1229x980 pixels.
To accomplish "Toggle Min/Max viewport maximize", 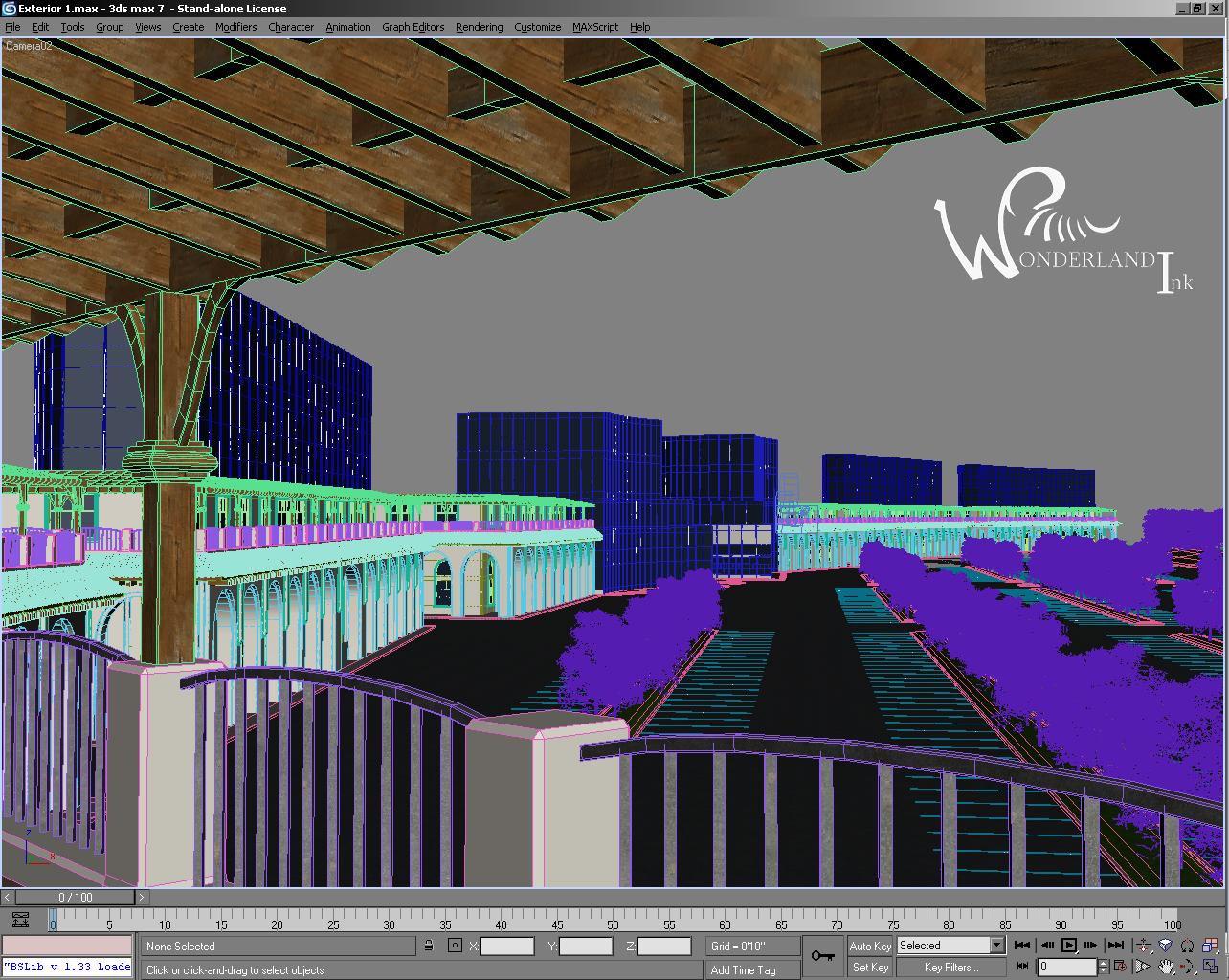I will click(x=1210, y=967).
